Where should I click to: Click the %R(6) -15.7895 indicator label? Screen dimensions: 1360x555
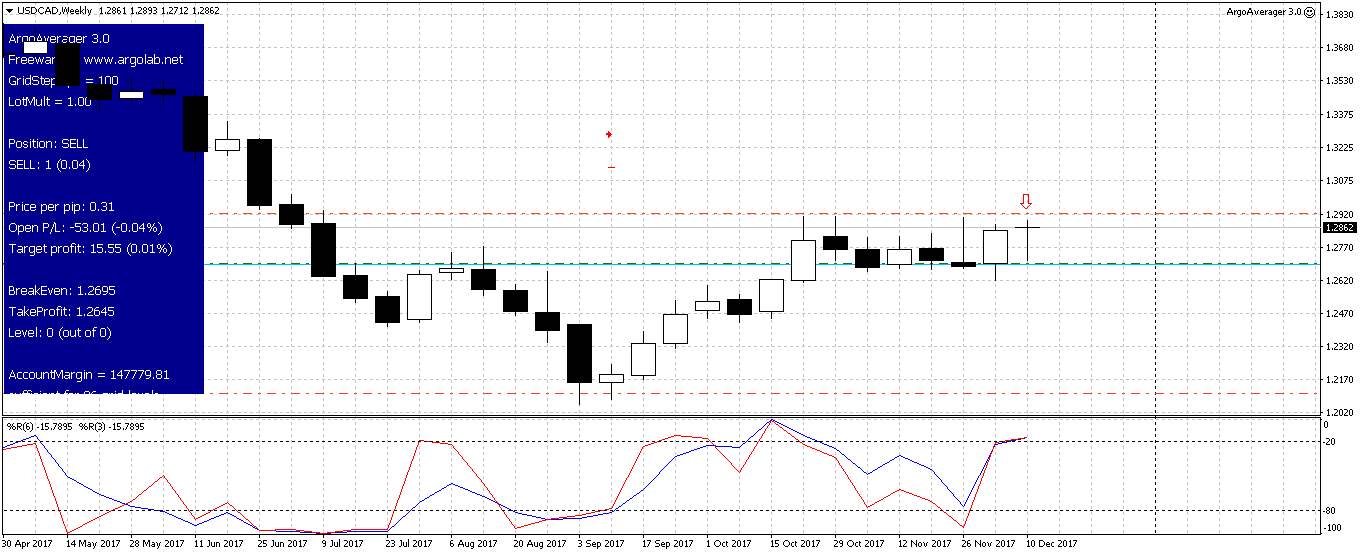tap(40, 427)
